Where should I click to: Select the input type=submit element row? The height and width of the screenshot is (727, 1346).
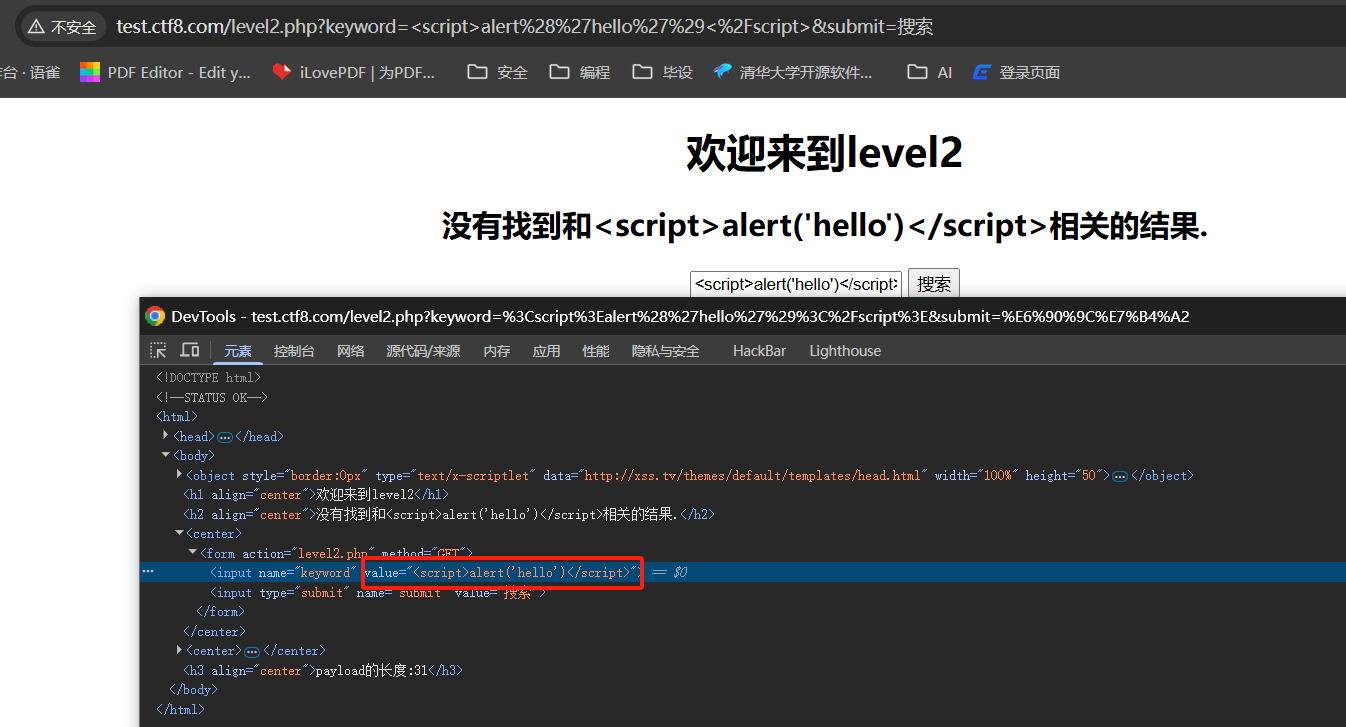point(378,592)
